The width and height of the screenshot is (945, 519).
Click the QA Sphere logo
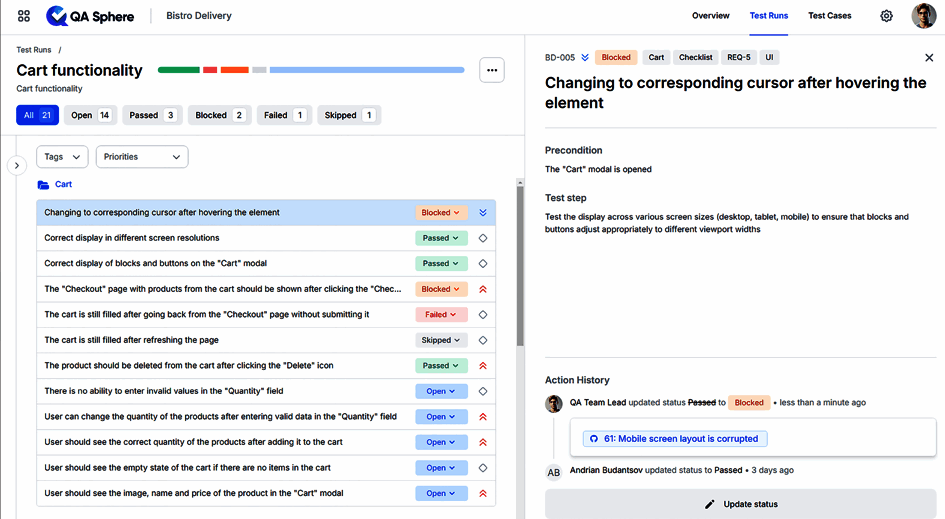click(x=90, y=16)
